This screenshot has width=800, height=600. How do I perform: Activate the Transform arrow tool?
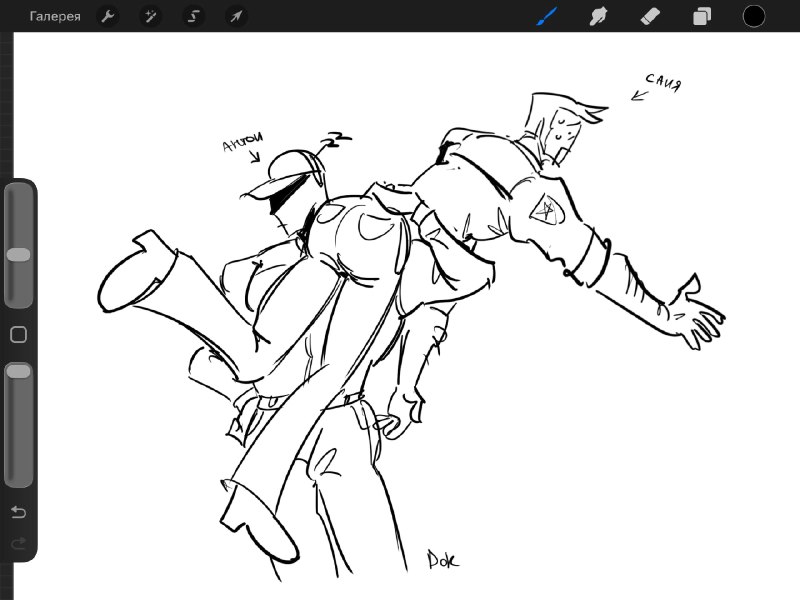click(x=236, y=16)
